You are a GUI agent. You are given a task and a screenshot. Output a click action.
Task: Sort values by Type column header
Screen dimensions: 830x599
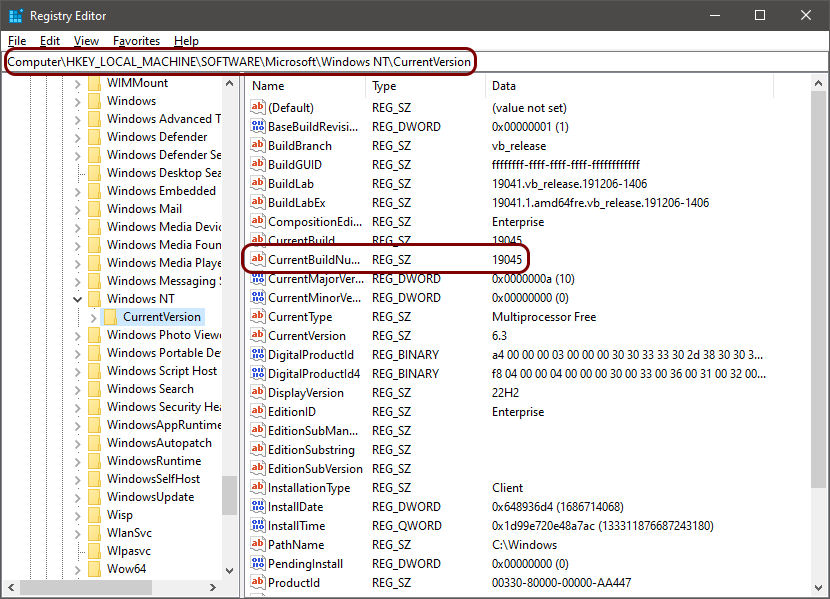(425, 86)
